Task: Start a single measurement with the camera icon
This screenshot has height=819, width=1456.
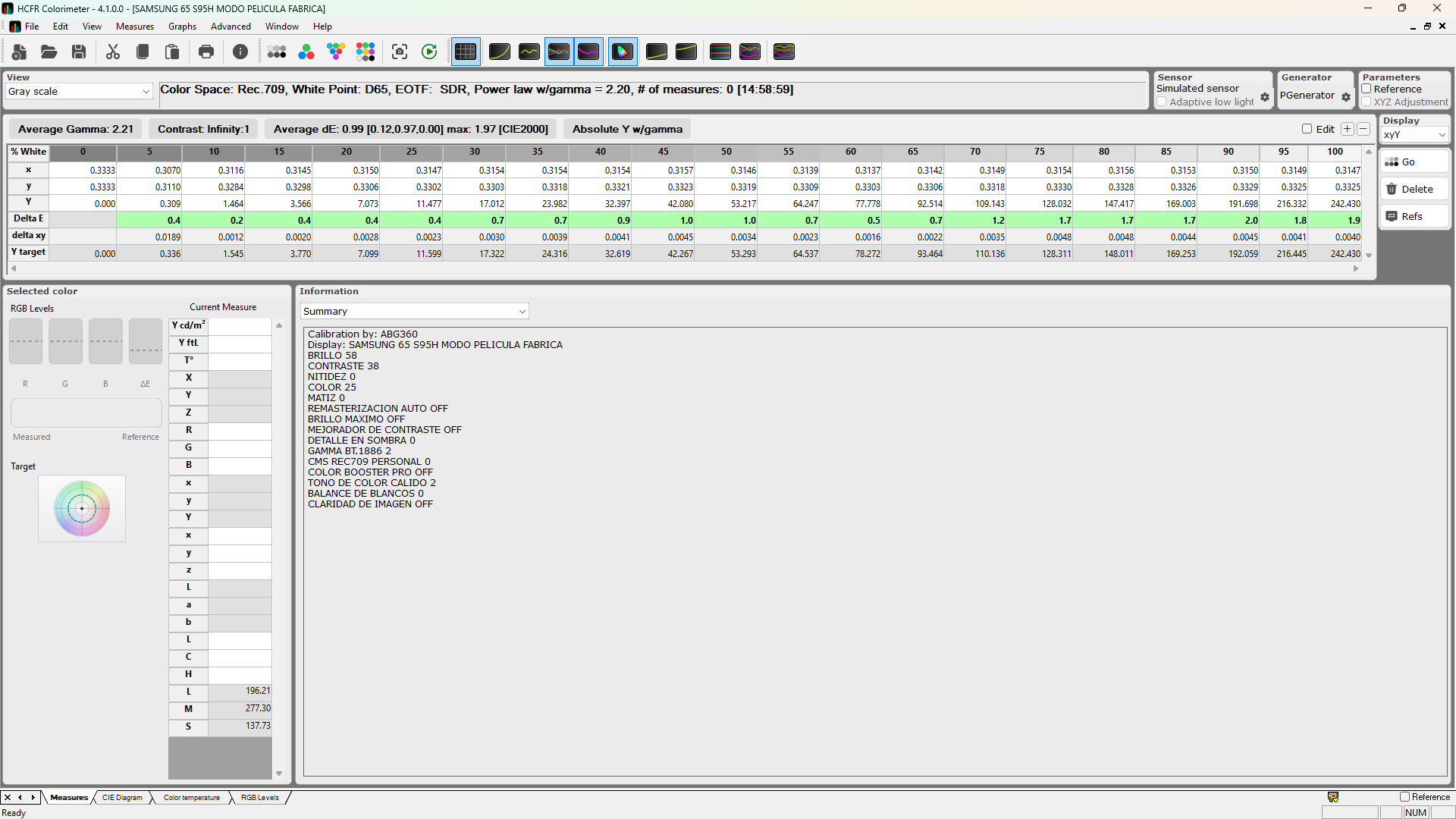Action: pyautogui.click(x=400, y=52)
